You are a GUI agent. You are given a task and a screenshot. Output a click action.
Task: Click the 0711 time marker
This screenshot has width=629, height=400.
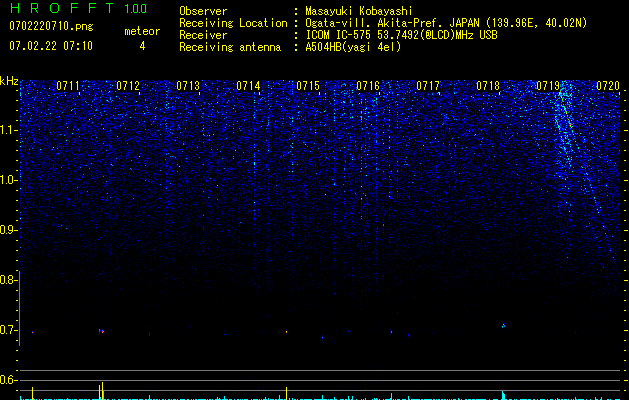[x=67, y=86]
